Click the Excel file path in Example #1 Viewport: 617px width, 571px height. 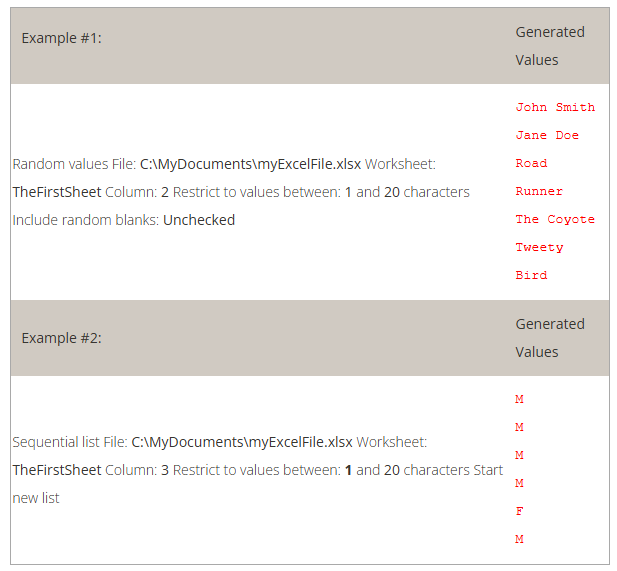tap(250, 164)
